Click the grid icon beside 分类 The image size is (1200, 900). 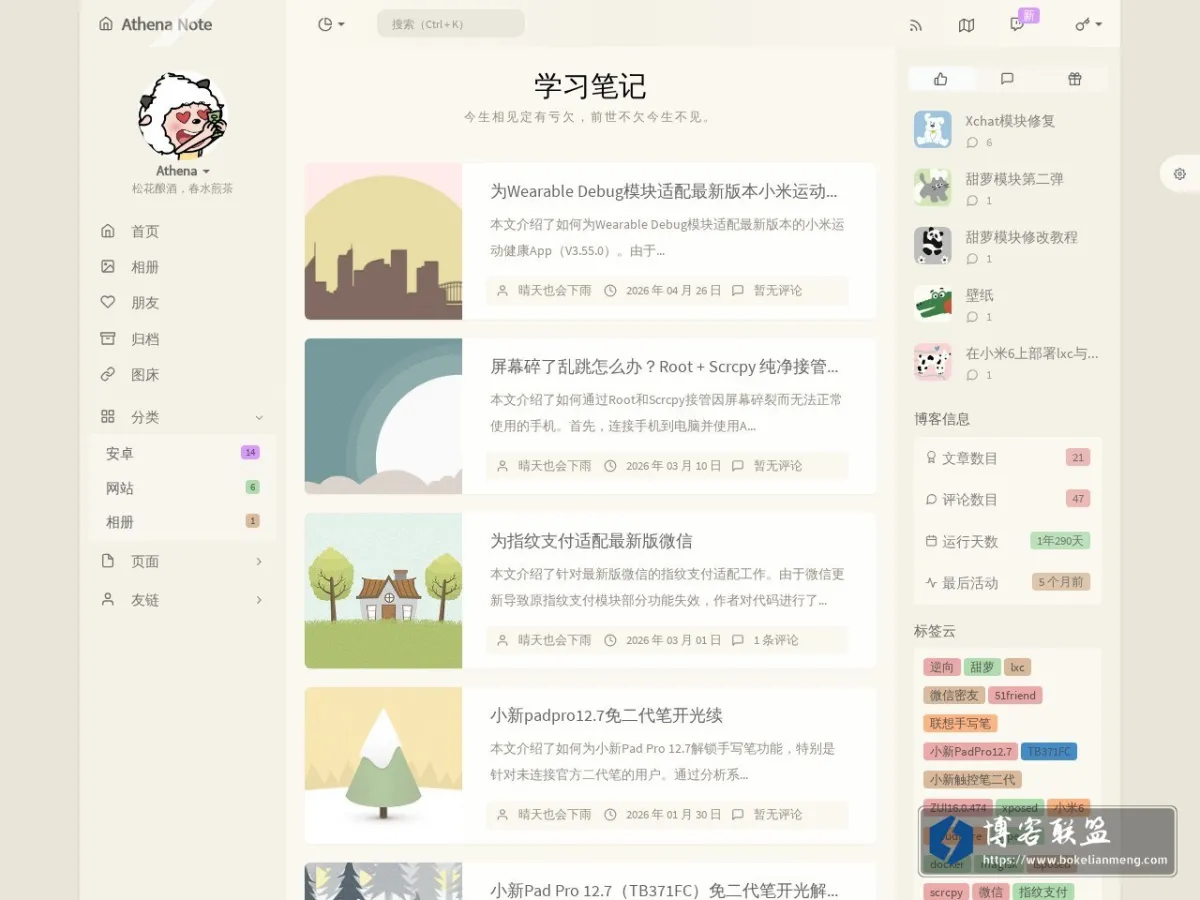108,417
